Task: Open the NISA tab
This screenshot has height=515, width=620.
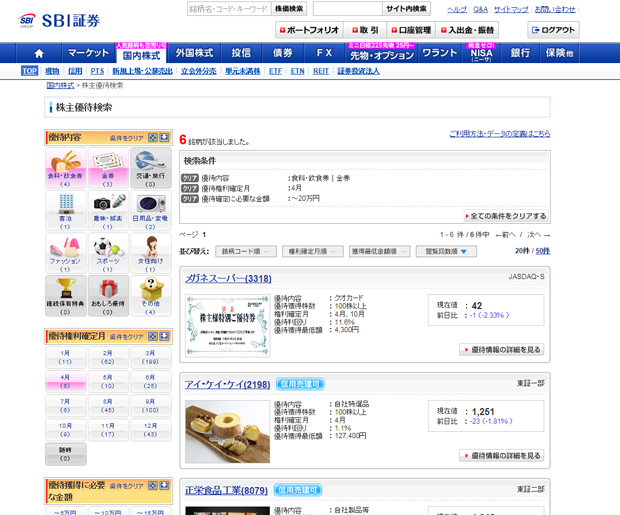Action: [481, 53]
